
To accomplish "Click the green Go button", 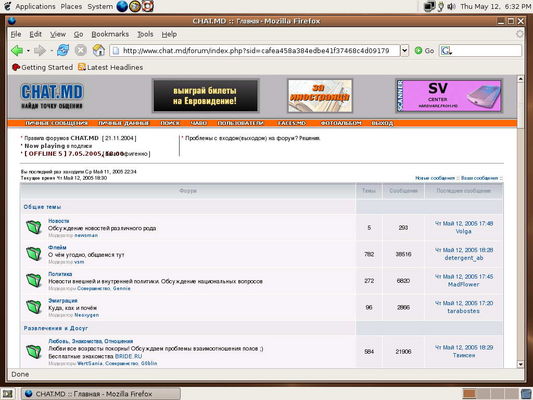I will 424,51.
